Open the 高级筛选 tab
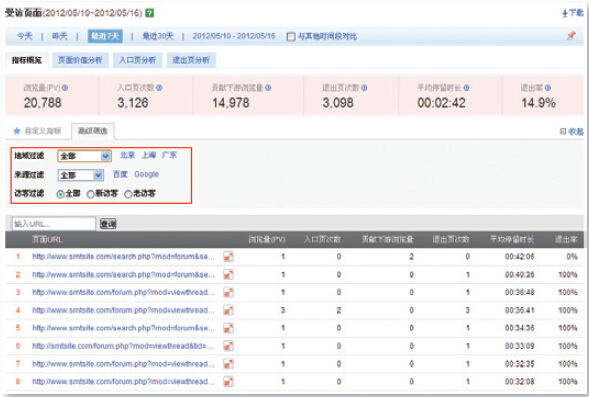589x397 pixels. tap(92, 131)
